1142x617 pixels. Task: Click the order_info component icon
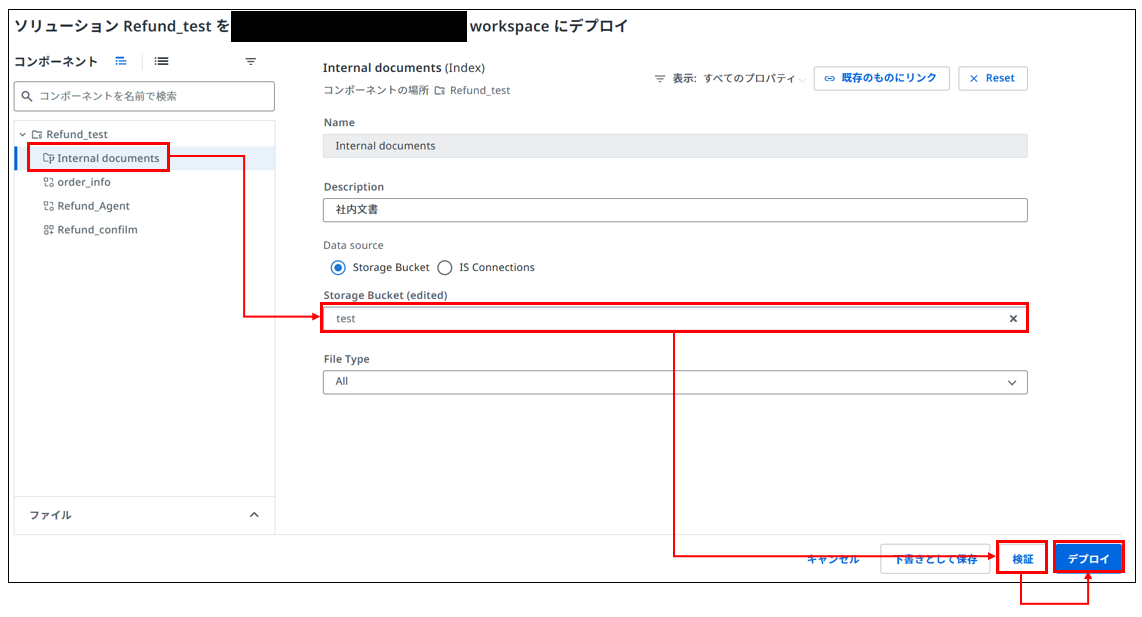pos(49,182)
